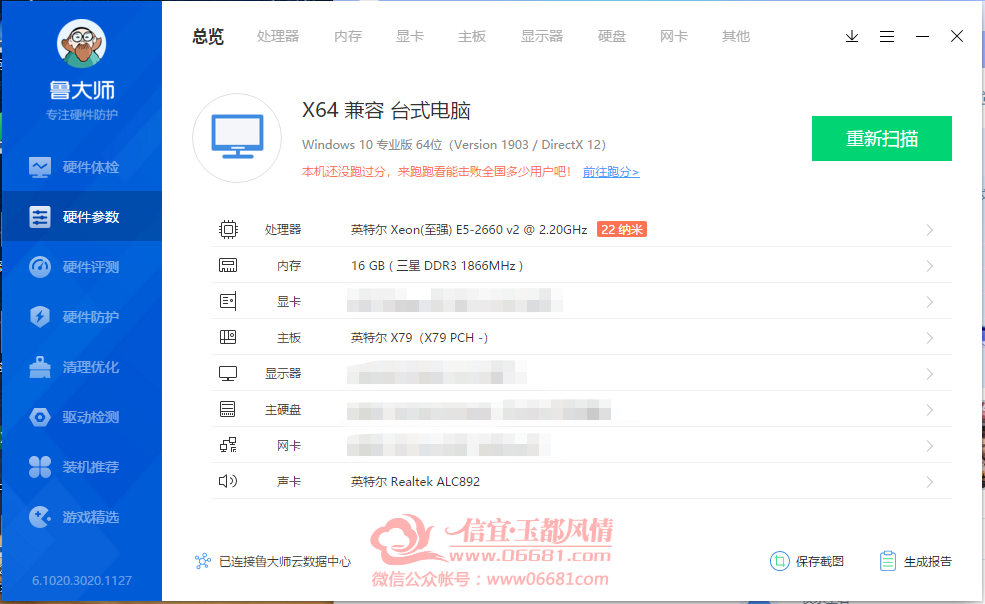Open 硬件防护 in the sidebar
Image resolution: width=985 pixels, height=604 pixels.
82,317
